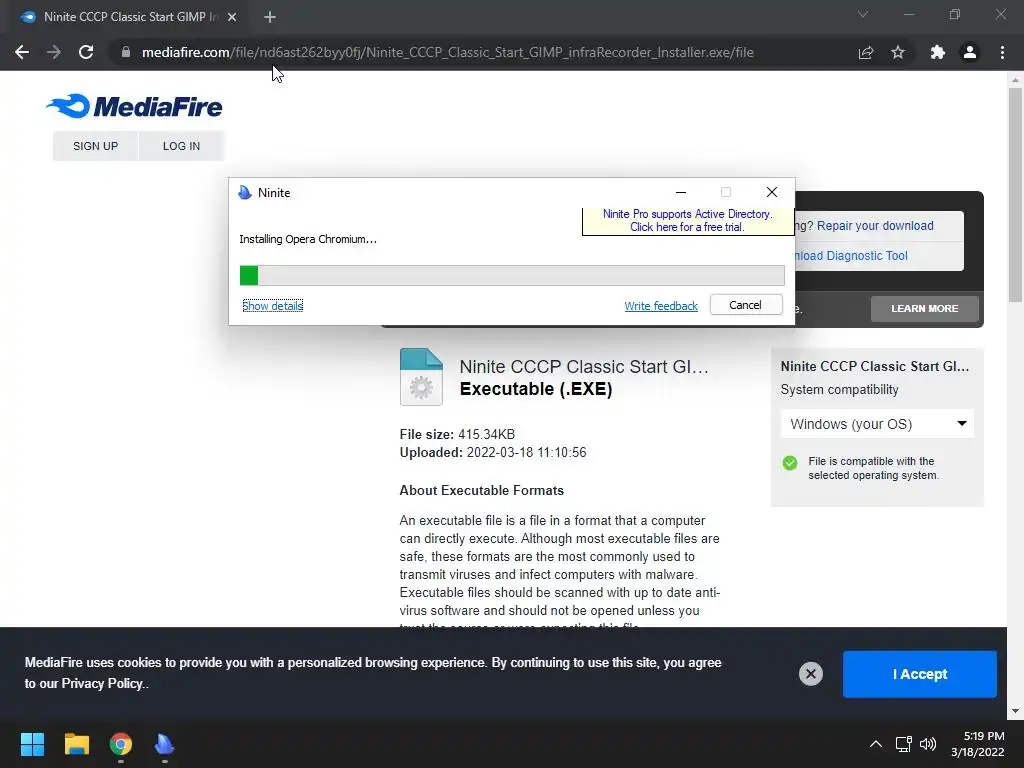Click the address bar URL
This screenshot has height=768, width=1024.
(448, 52)
